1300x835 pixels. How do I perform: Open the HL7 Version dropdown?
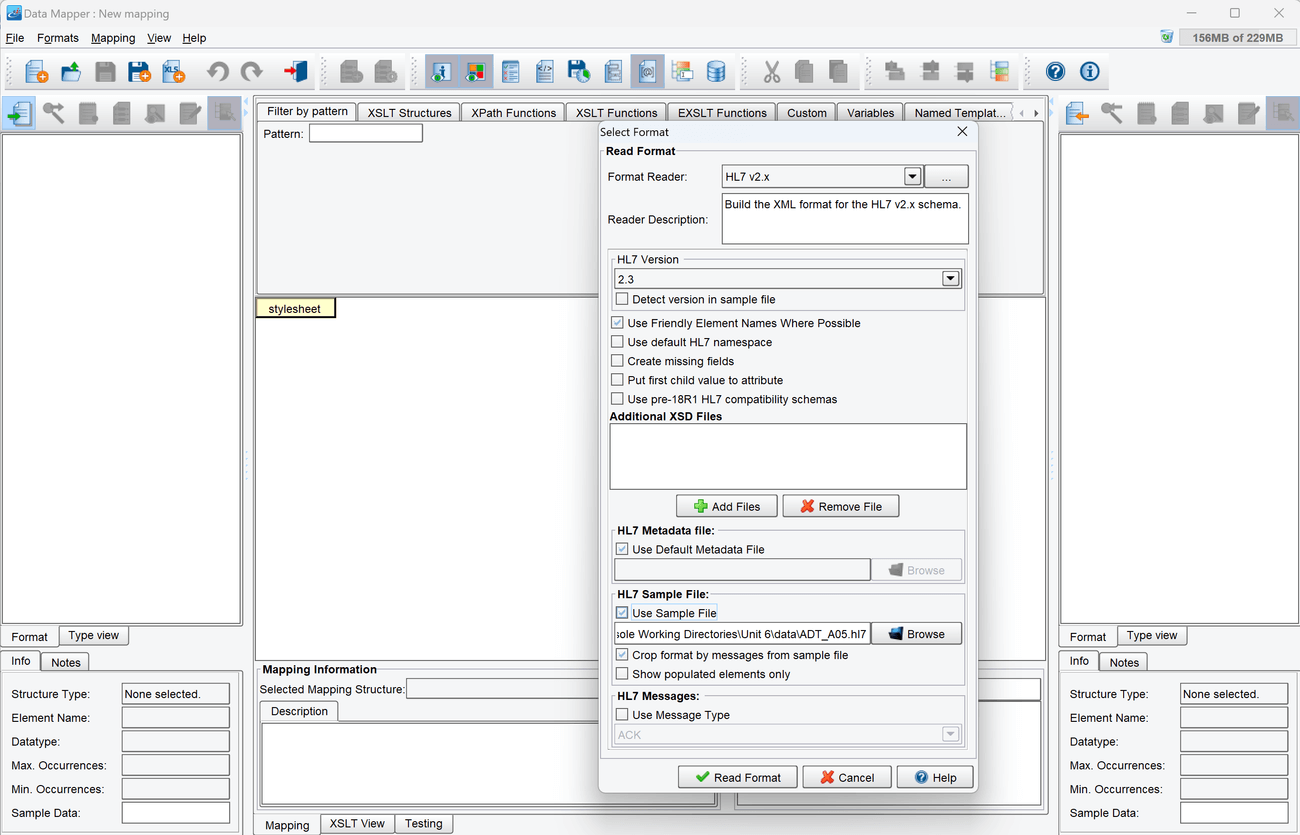tap(950, 277)
